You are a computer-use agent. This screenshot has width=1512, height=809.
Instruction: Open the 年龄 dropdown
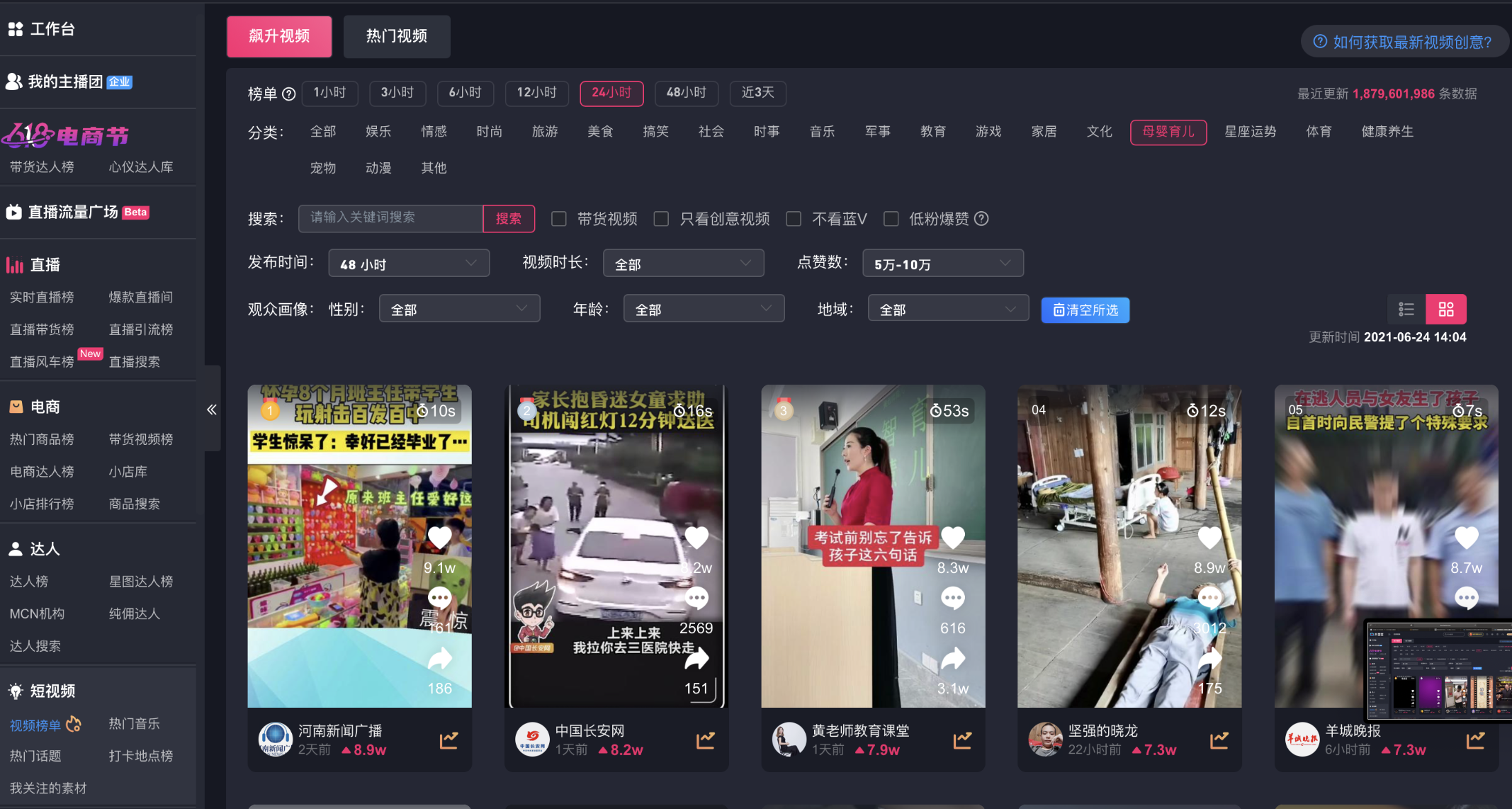[x=704, y=309]
